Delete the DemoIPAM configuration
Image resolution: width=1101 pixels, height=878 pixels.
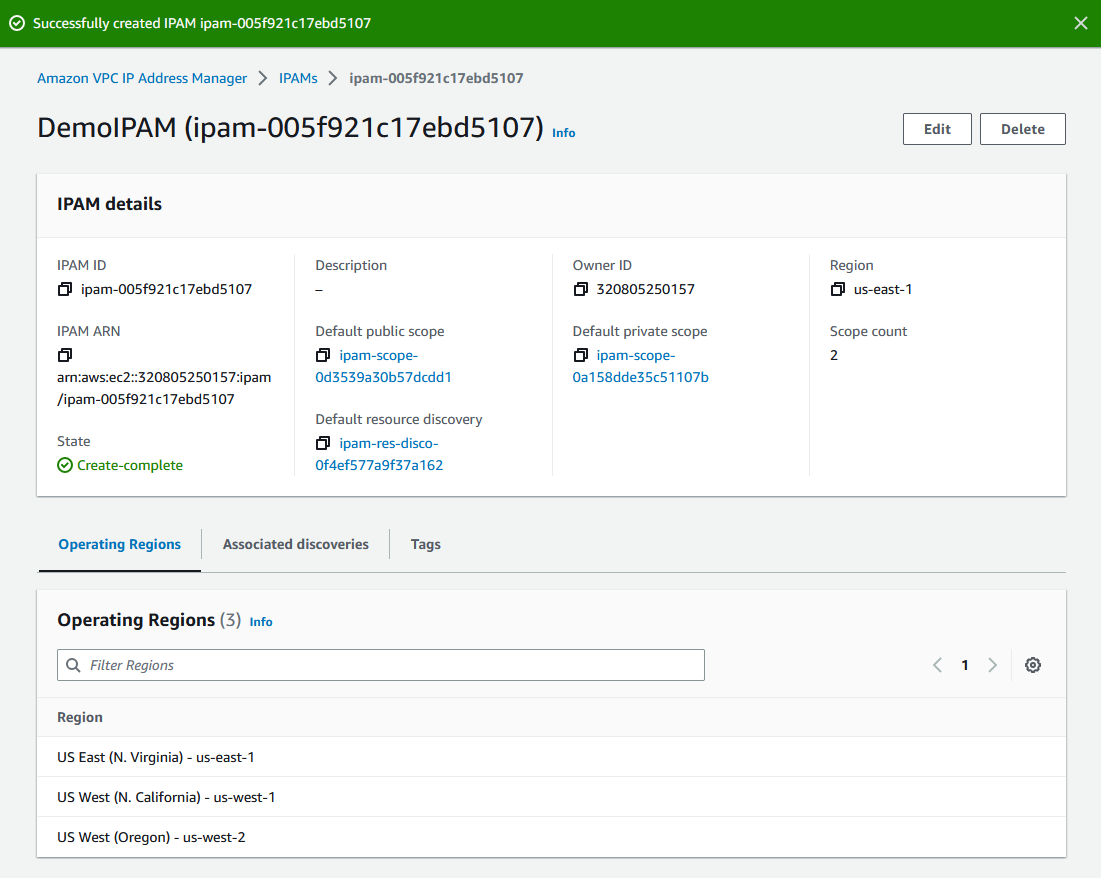click(x=1022, y=128)
